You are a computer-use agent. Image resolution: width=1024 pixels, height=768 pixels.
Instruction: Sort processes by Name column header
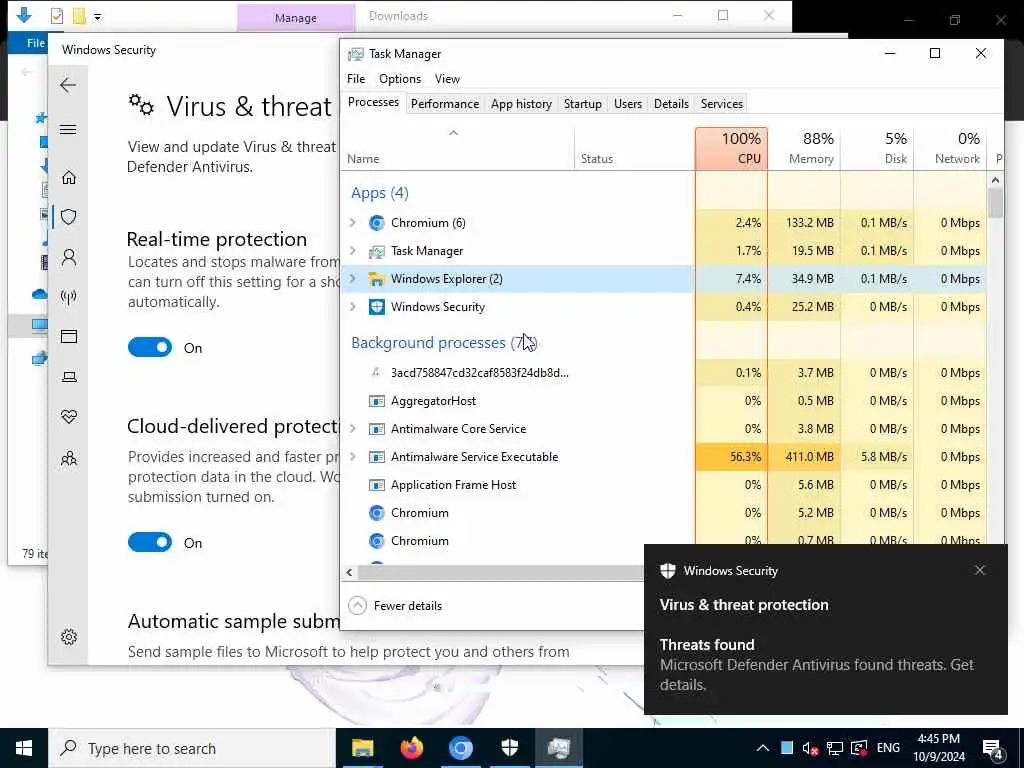[x=457, y=149]
